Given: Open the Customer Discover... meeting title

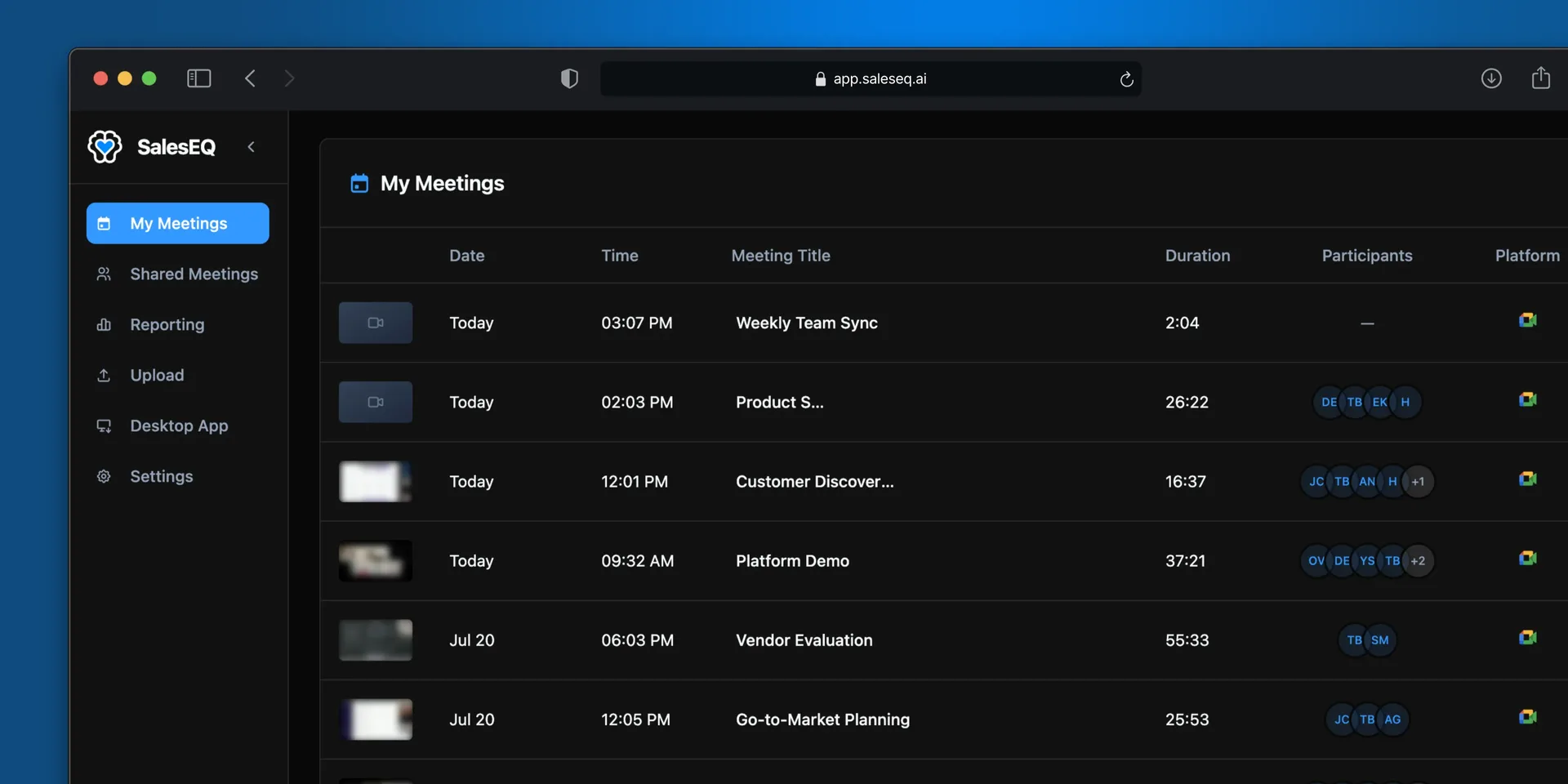Looking at the screenshot, I should pyautogui.click(x=815, y=481).
